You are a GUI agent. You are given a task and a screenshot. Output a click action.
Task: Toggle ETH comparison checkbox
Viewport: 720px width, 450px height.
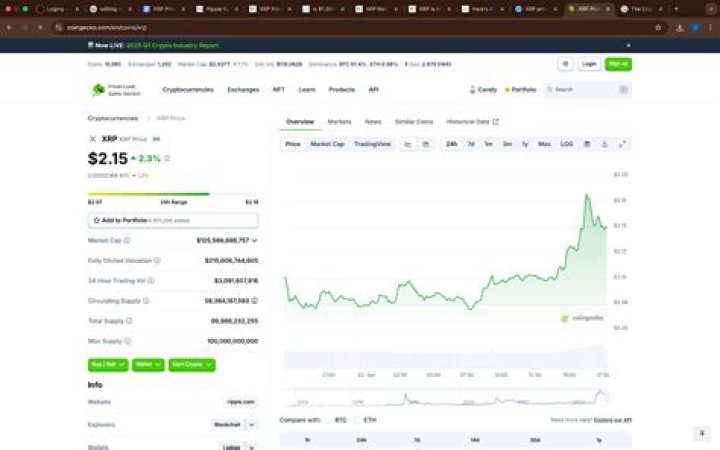357,420
